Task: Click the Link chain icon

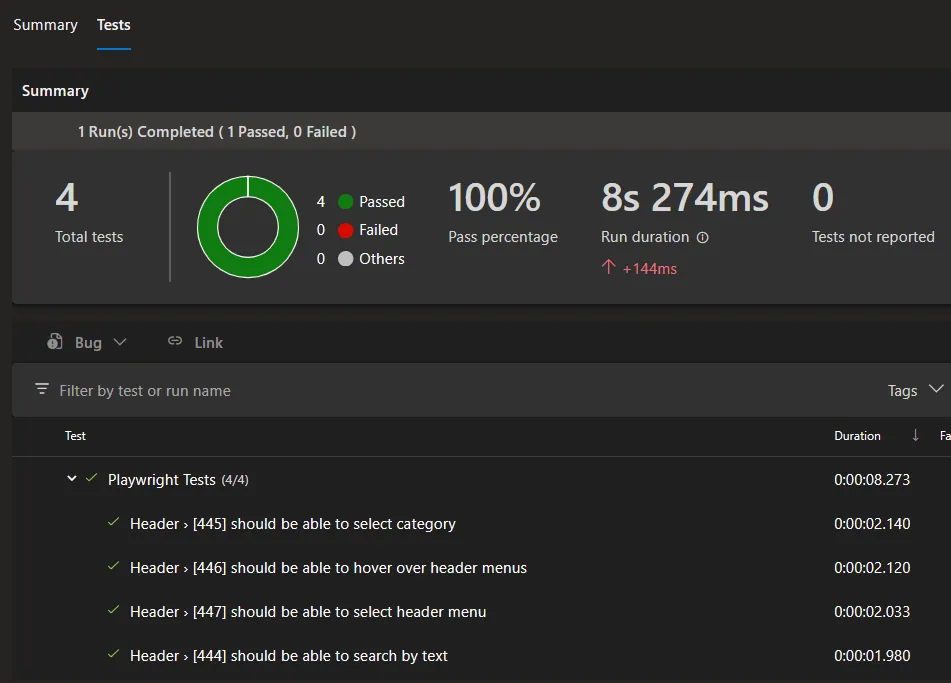Action: click(175, 341)
